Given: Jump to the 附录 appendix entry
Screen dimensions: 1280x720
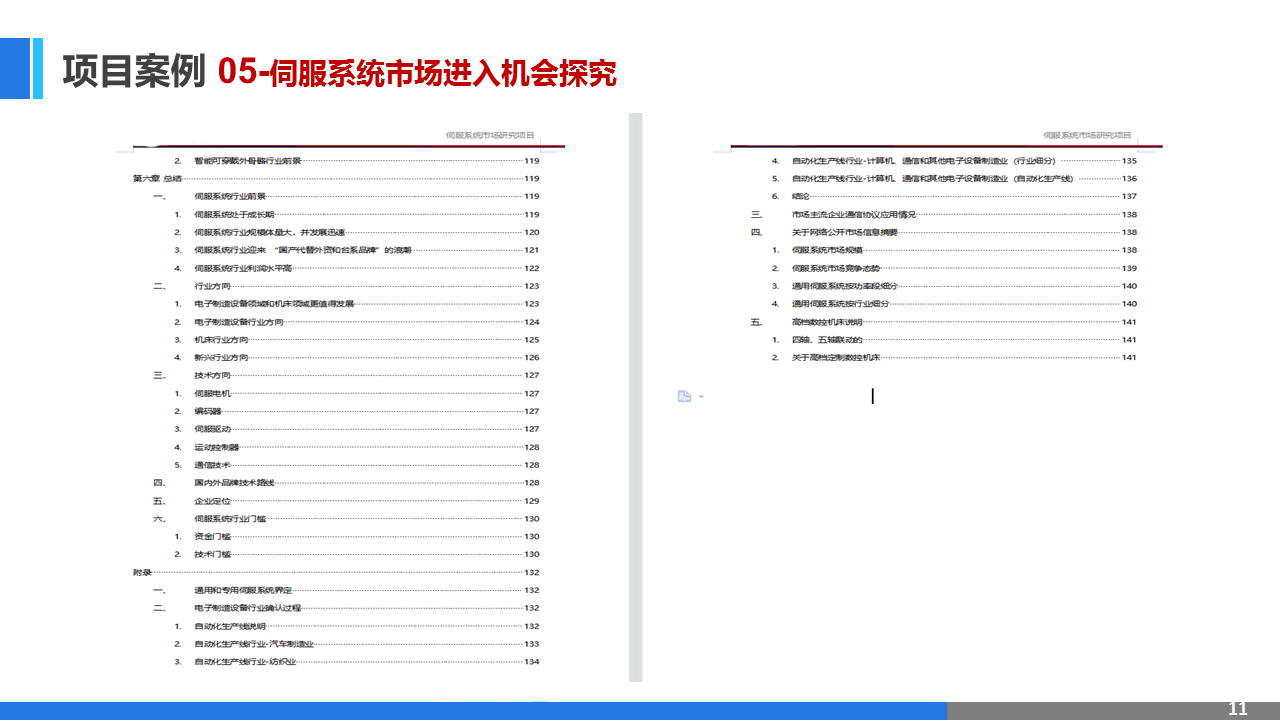Looking at the screenshot, I should 142,573.
